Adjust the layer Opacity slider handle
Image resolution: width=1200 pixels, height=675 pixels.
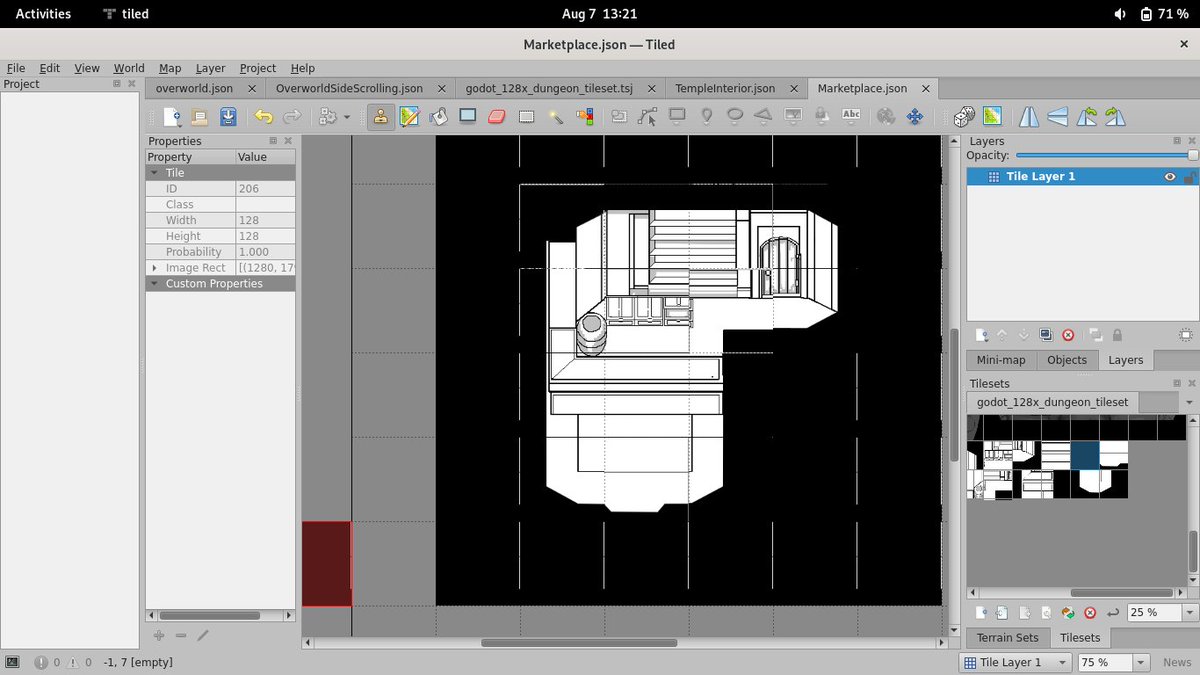click(1192, 156)
